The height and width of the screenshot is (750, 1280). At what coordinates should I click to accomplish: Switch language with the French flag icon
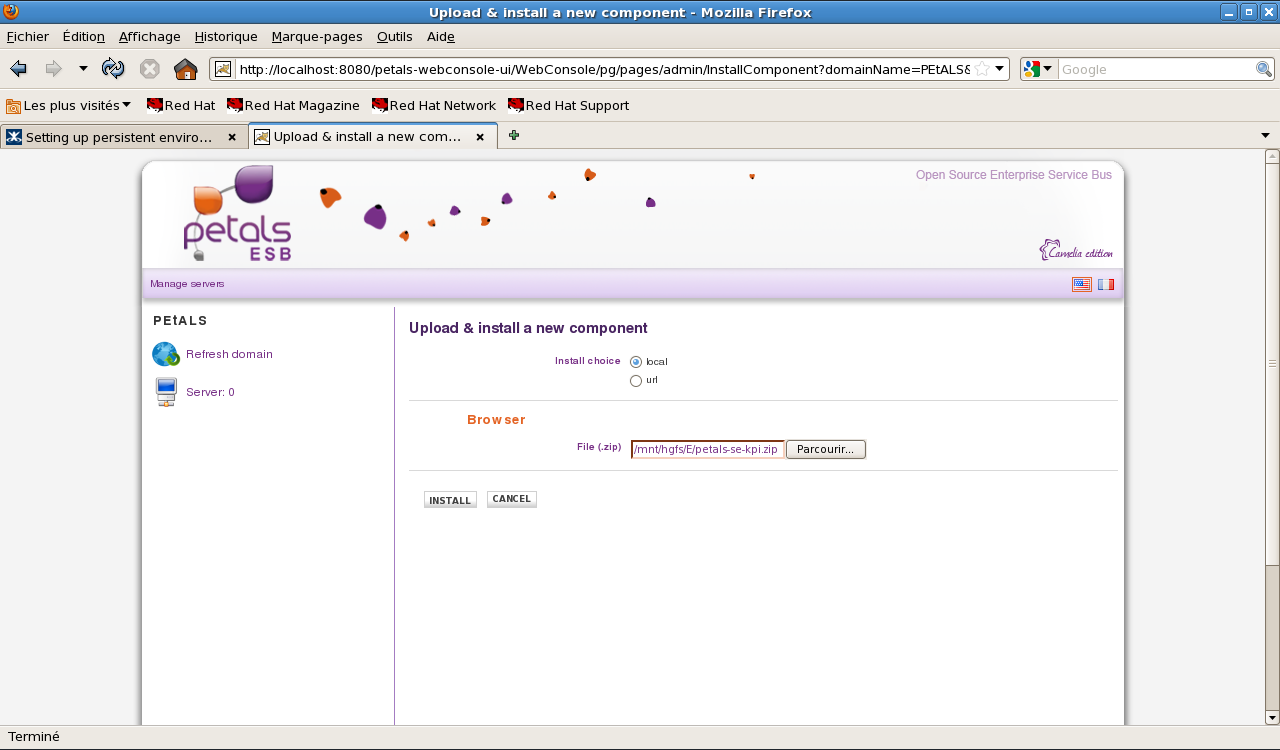click(x=1105, y=284)
